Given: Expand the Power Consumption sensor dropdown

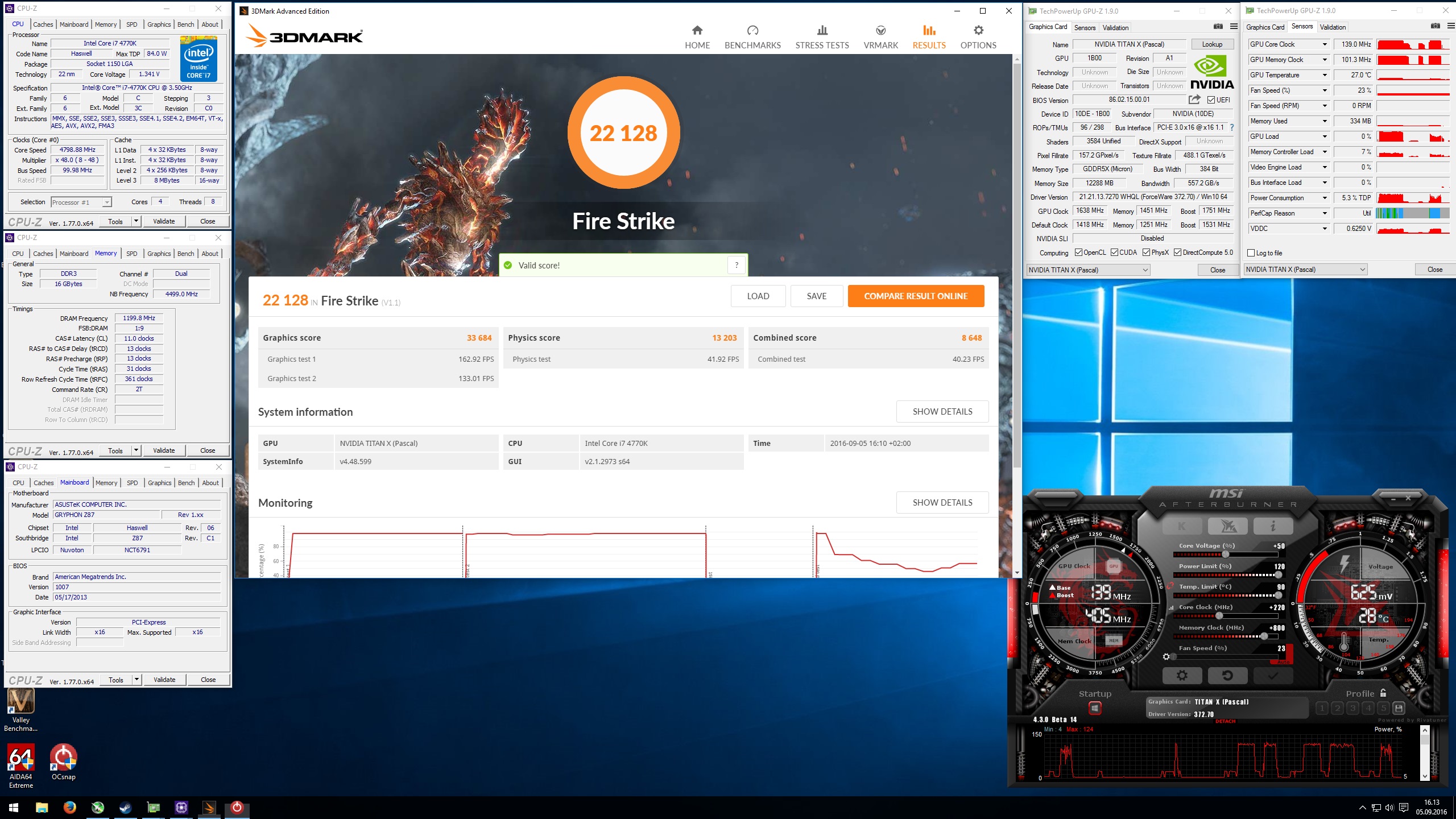Looking at the screenshot, I should 1325,198.
